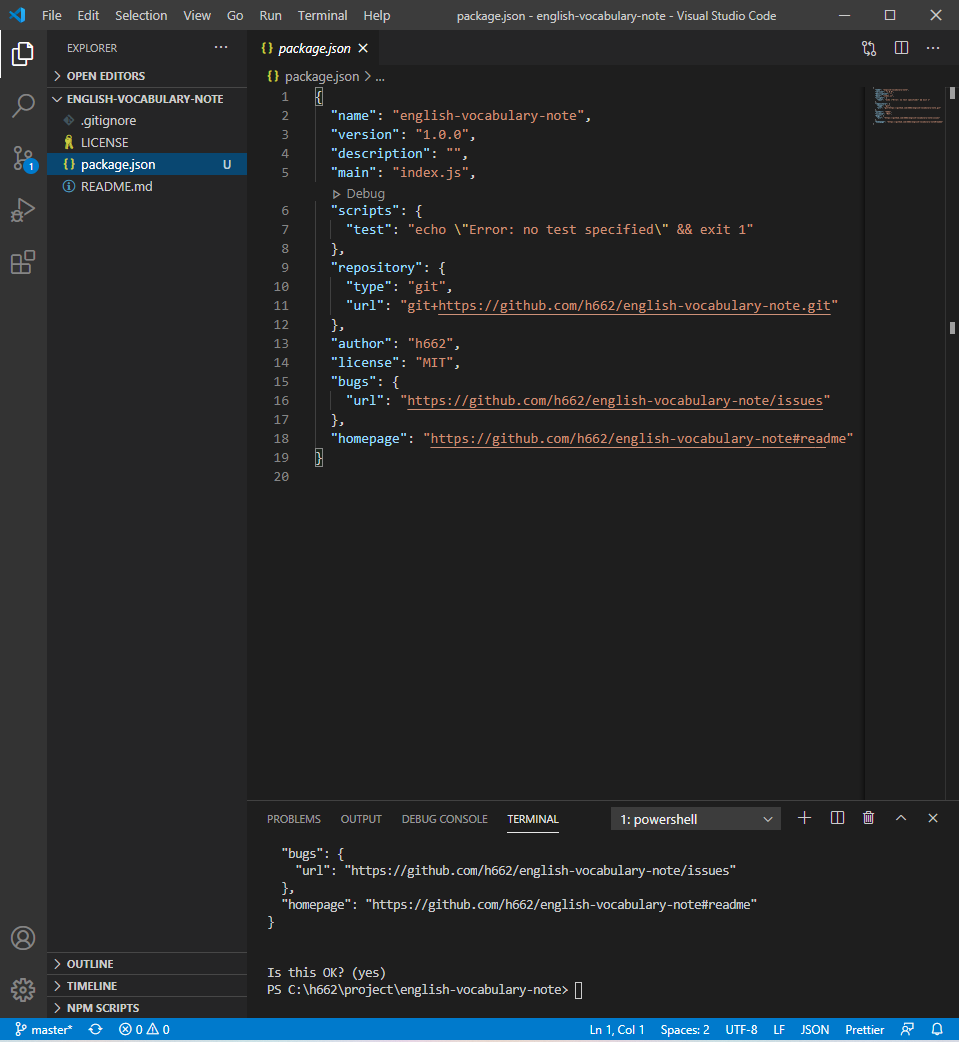The image size is (959, 1042).
Task: Click LF end-of-line selector
Action: tap(779, 1029)
